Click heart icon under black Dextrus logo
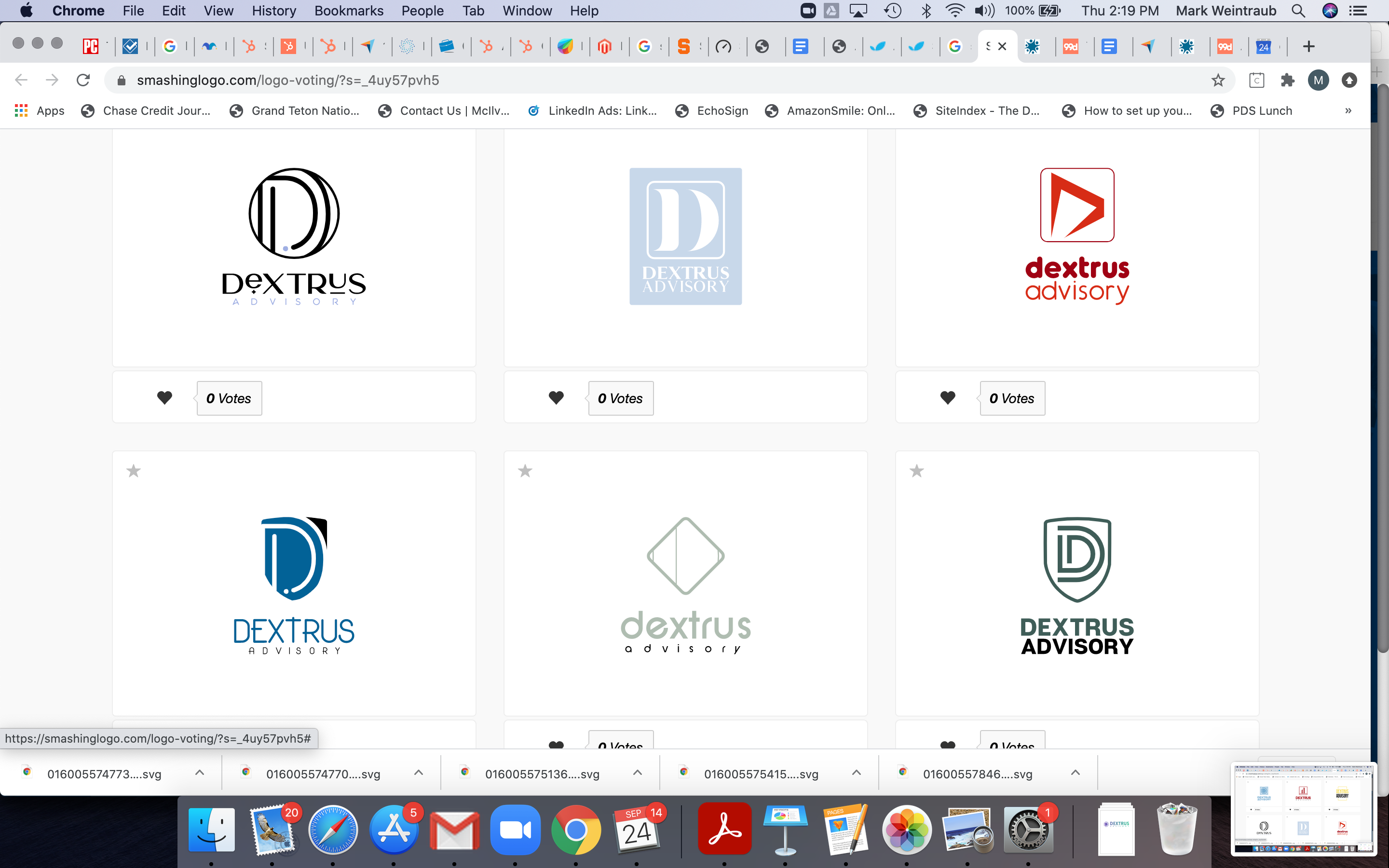The height and width of the screenshot is (868, 1389). click(x=164, y=397)
